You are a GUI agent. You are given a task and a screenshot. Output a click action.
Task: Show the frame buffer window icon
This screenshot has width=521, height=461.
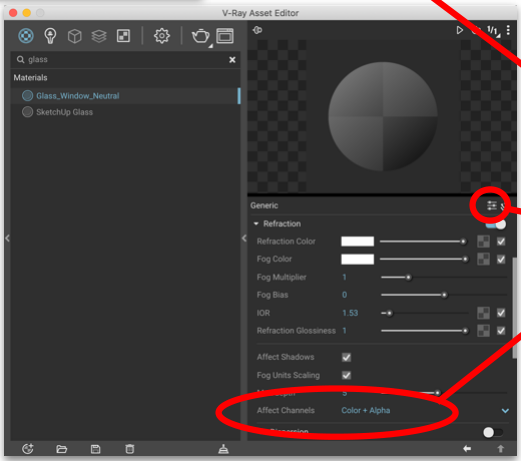[225, 36]
